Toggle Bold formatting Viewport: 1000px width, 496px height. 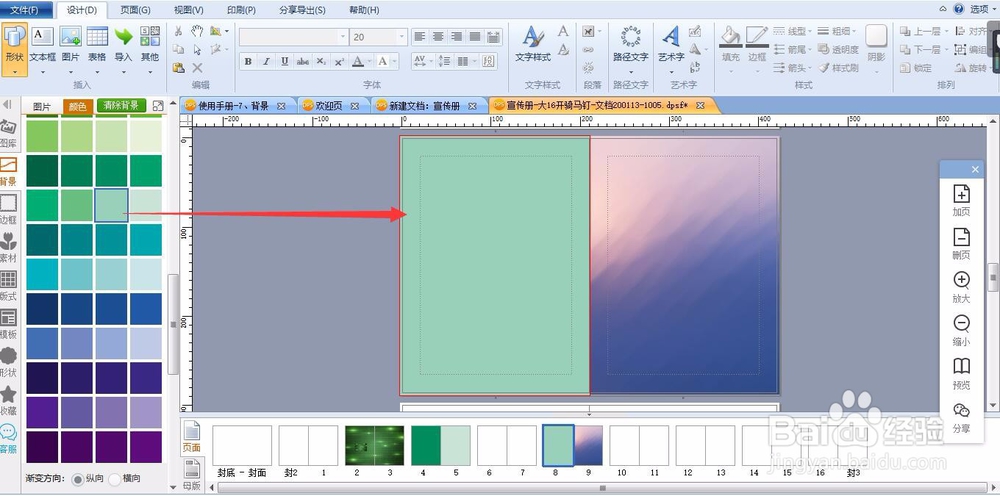click(248, 61)
